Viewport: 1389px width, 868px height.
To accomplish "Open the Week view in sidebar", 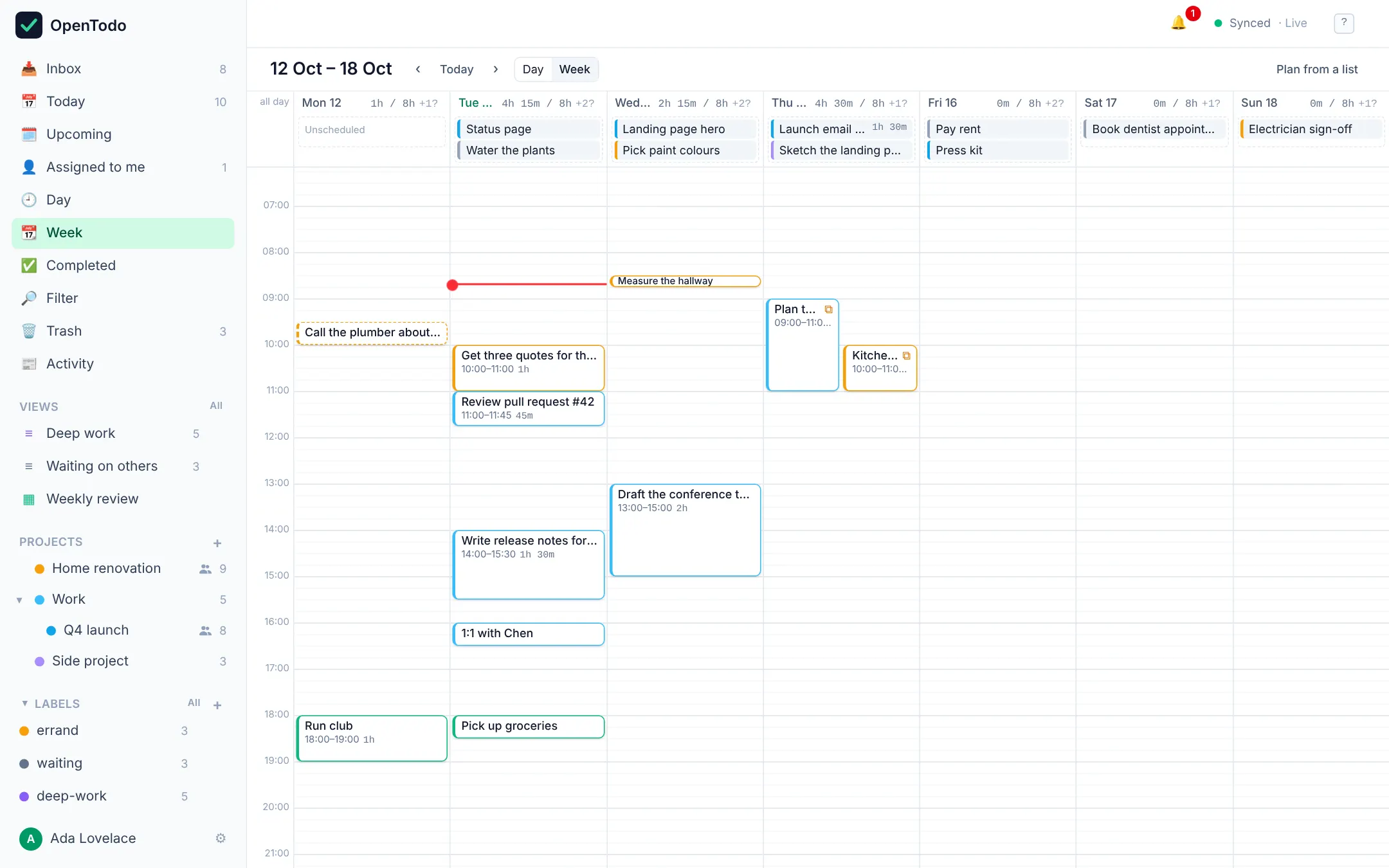I will (x=123, y=233).
